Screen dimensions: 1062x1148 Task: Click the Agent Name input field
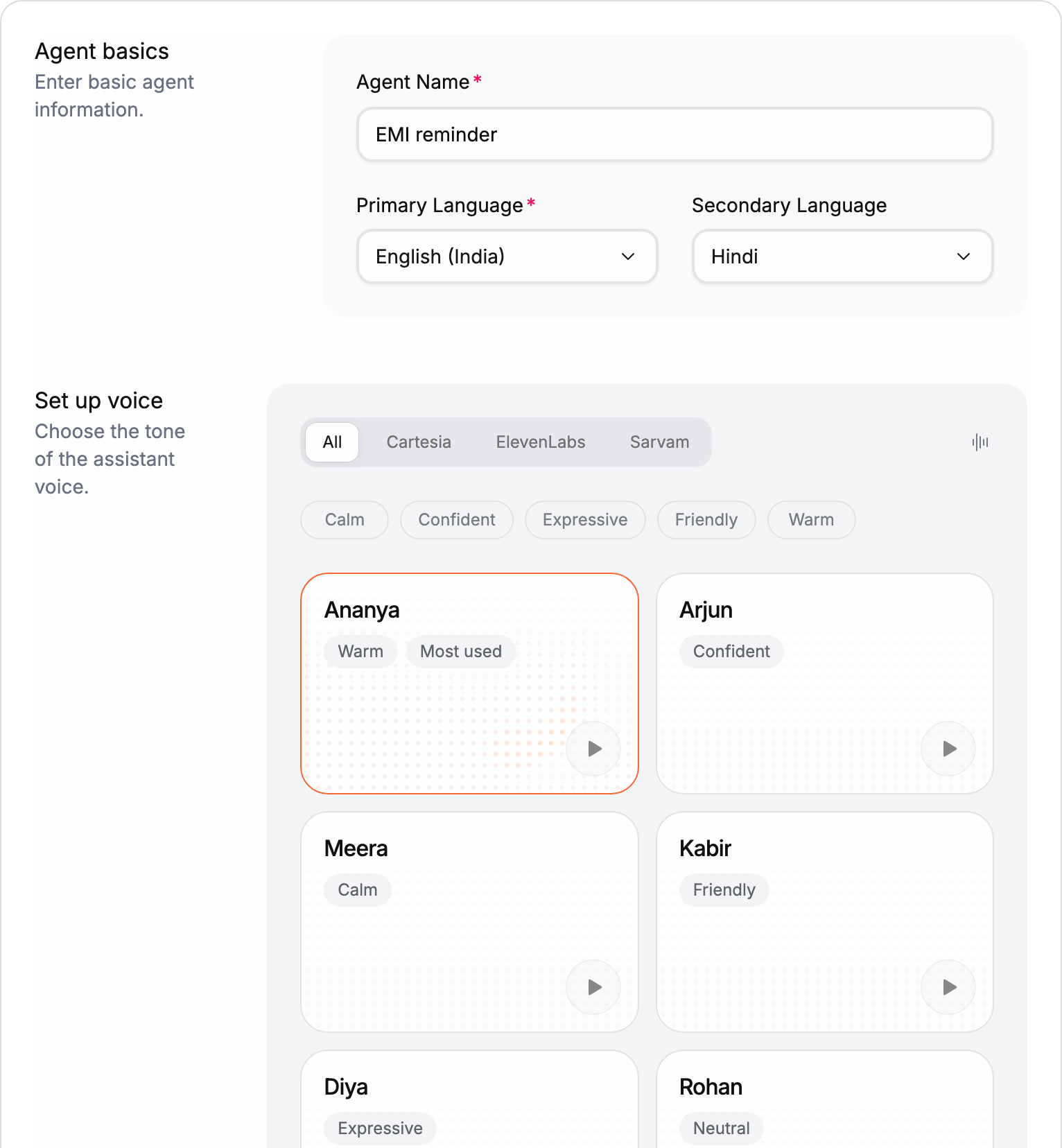pos(675,134)
